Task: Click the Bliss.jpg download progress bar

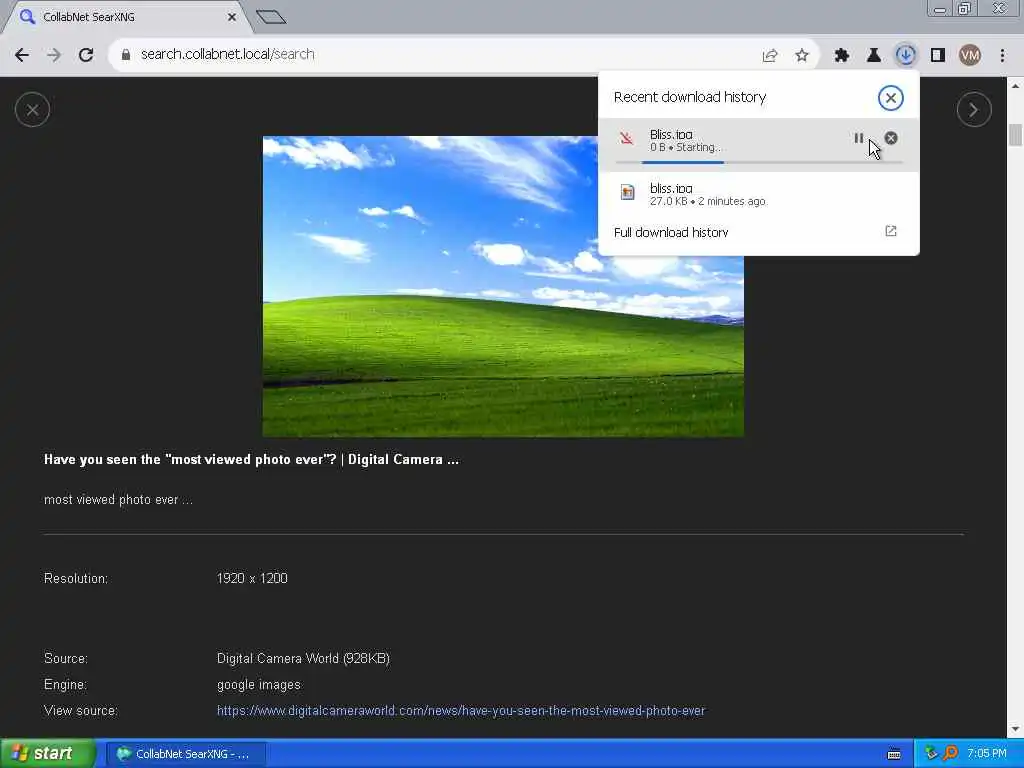Action: [758, 162]
